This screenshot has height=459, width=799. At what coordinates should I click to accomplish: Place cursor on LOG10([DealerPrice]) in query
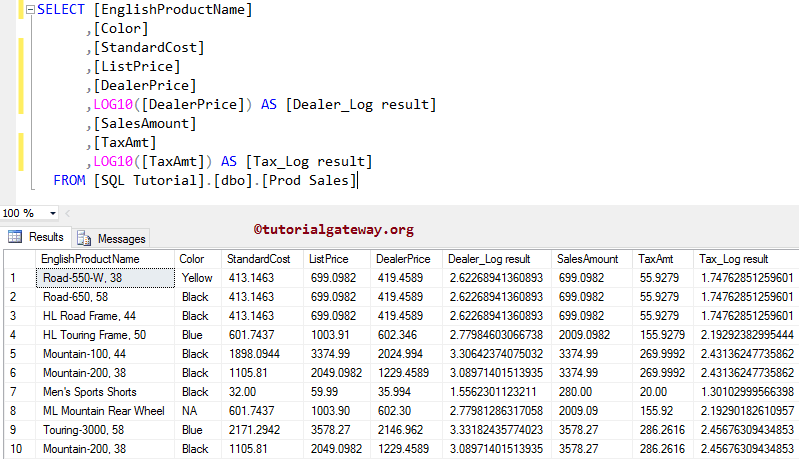click(x=173, y=104)
